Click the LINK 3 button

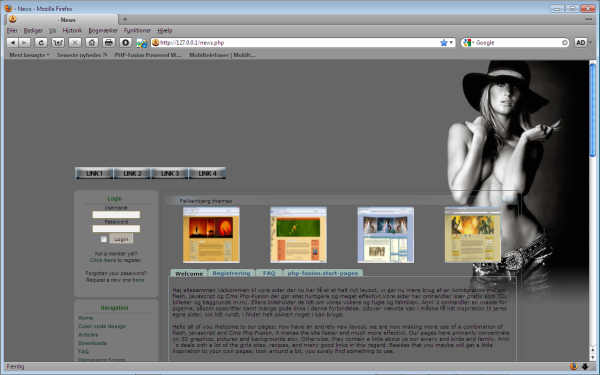pos(170,173)
